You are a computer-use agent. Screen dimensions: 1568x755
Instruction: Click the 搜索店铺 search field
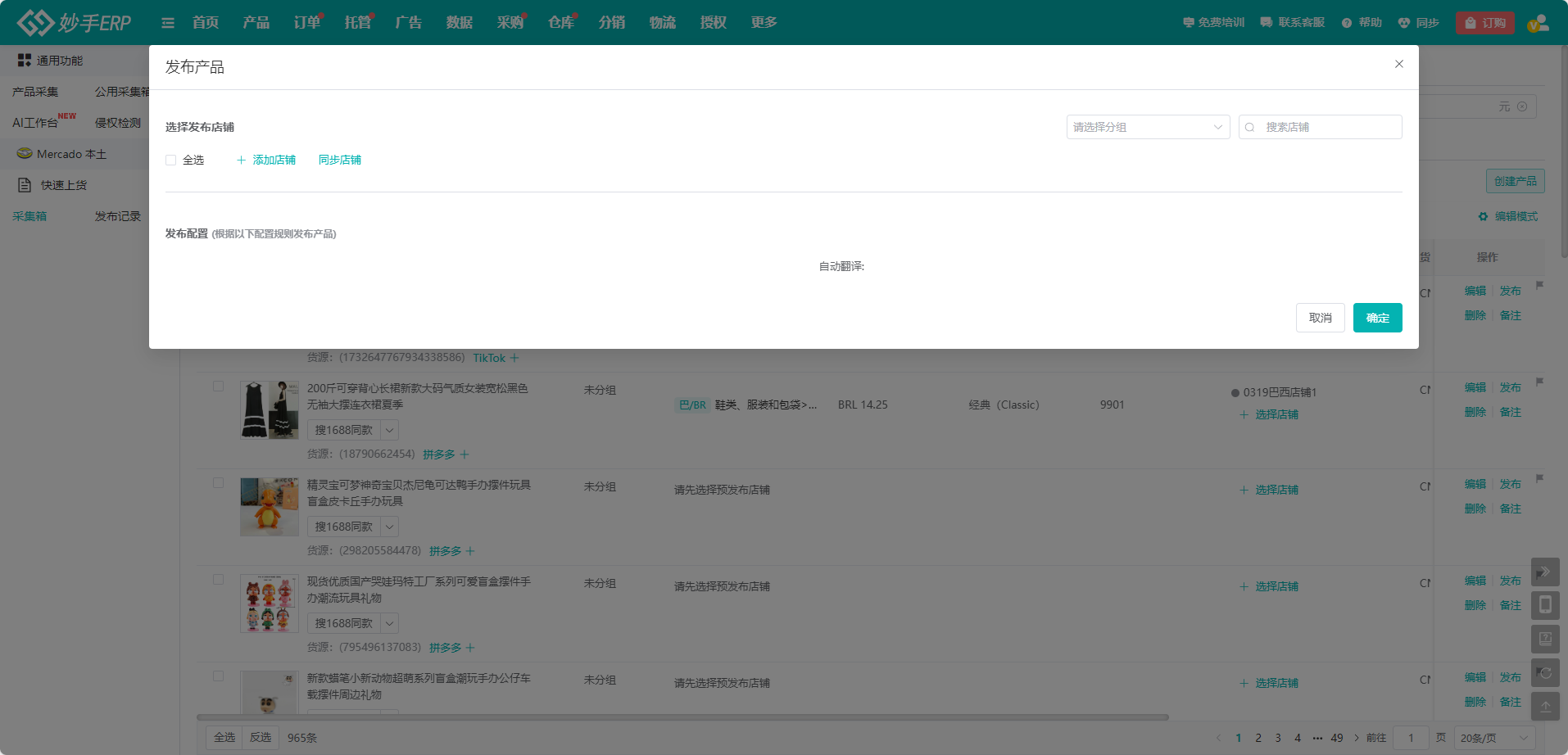point(1320,127)
